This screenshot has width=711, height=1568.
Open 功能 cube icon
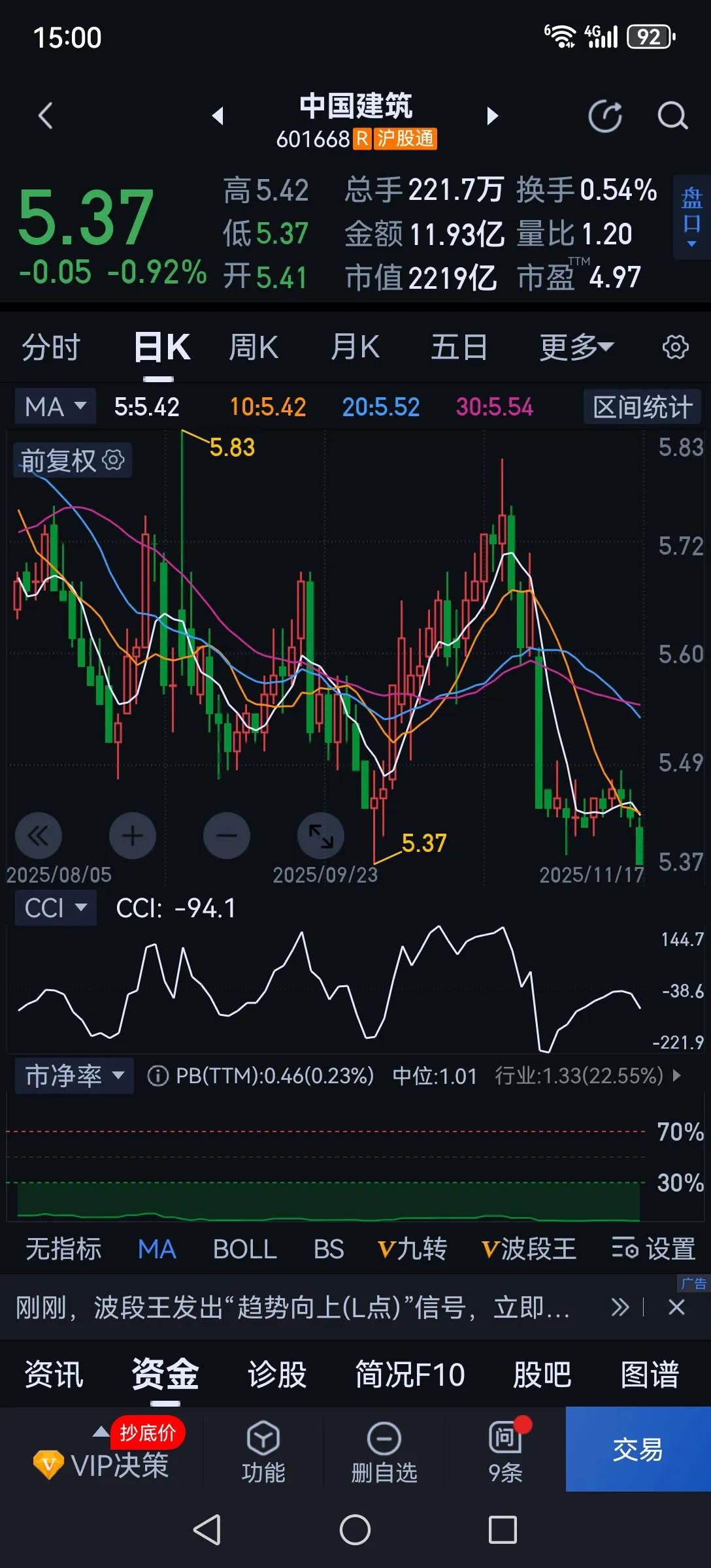click(263, 1452)
